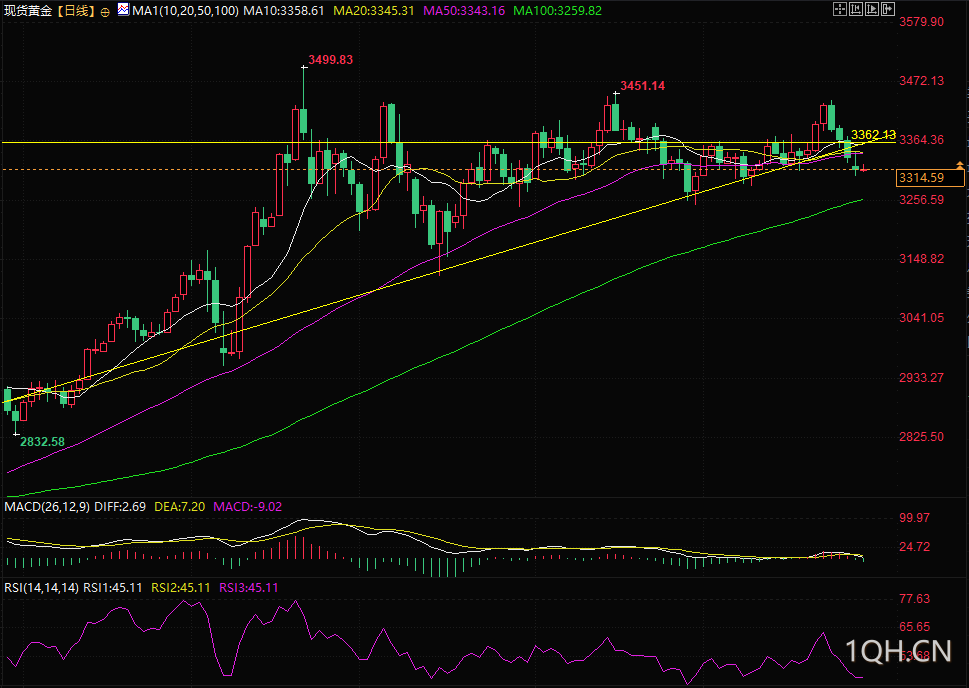The height and width of the screenshot is (688, 969).
Task: Click the crosshair circle icon beside 日线
Action: [105, 11]
